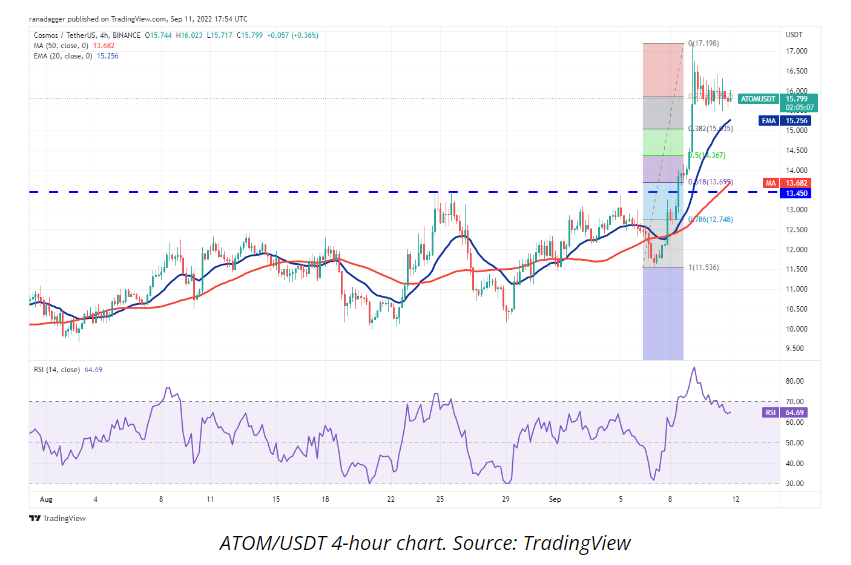Screen dimensions: 851x565
Task: Click the TradingView logo below the chart
Action: coord(58,518)
